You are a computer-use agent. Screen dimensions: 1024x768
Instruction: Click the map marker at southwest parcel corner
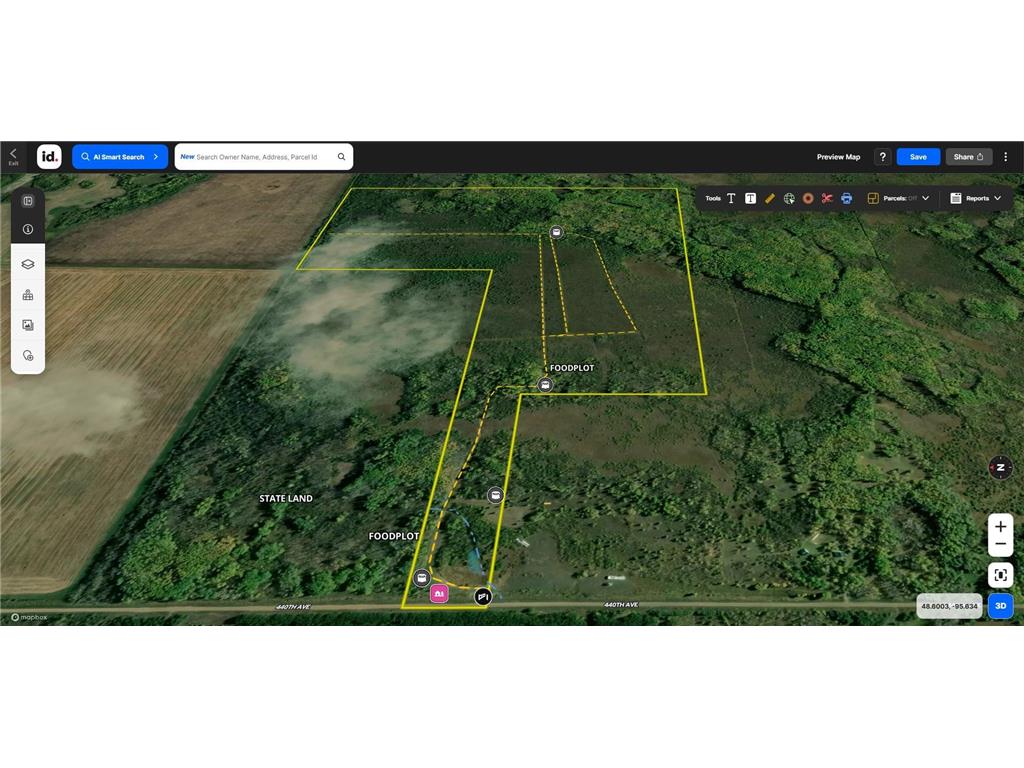coord(422,577)
